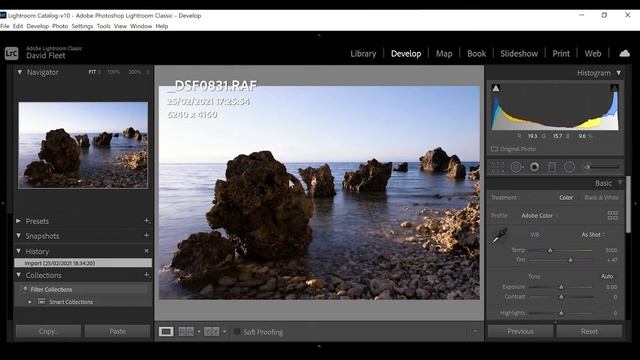Viewport: 640px width, 360px height.
Task: Collapse the Basic panel
Action: coord(620,183)
